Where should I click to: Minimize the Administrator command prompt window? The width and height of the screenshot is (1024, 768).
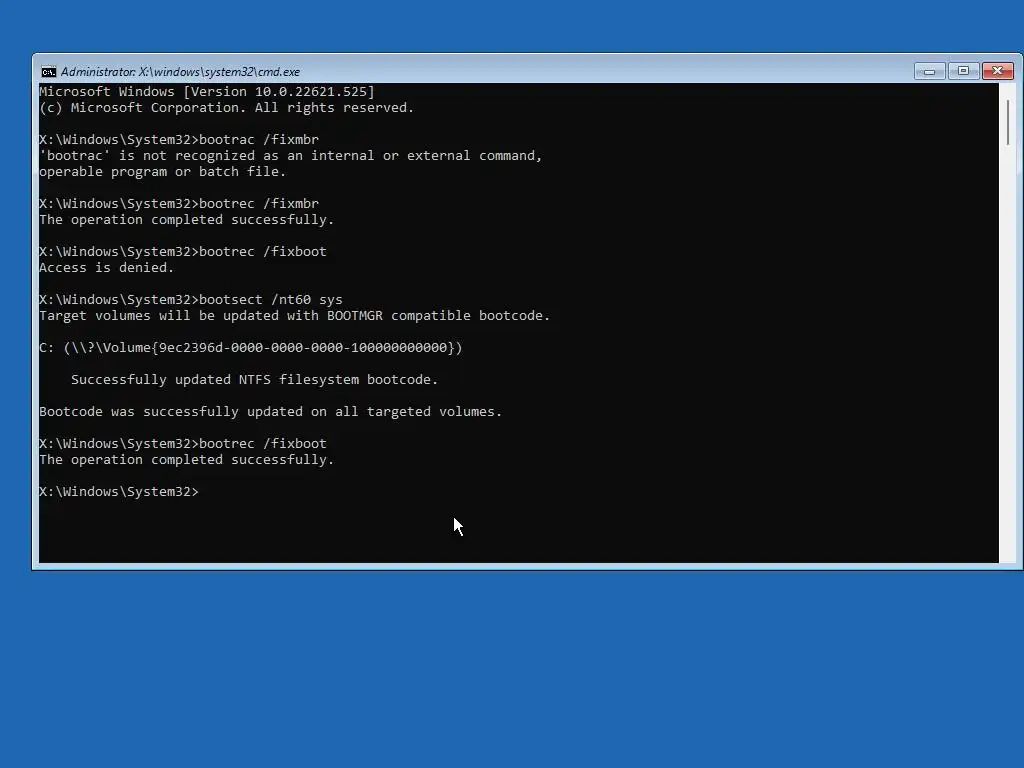point(929,71)
